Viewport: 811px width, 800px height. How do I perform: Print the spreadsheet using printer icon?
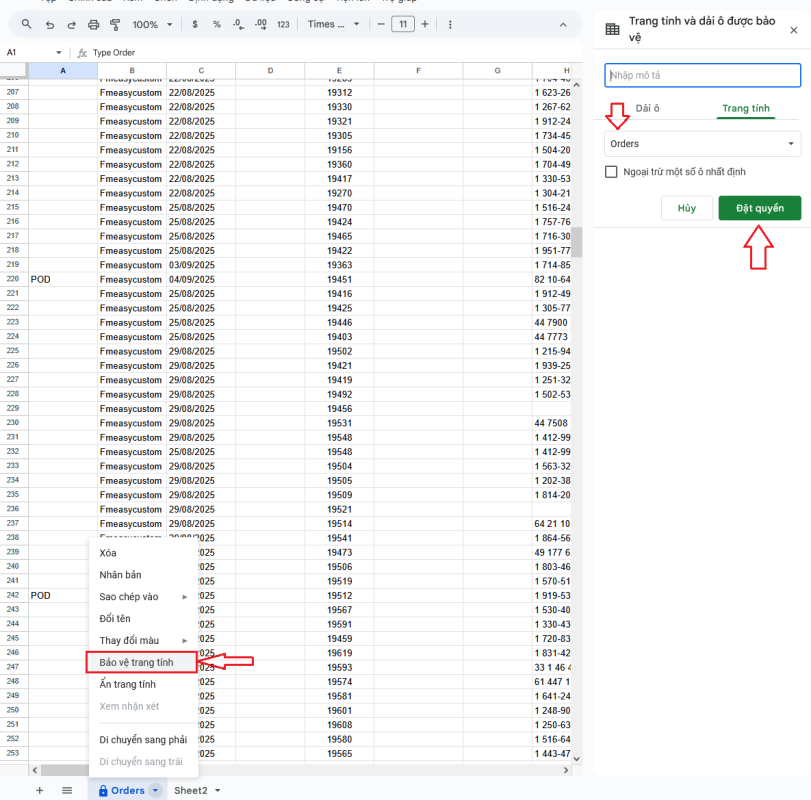[x=93, y=24]
